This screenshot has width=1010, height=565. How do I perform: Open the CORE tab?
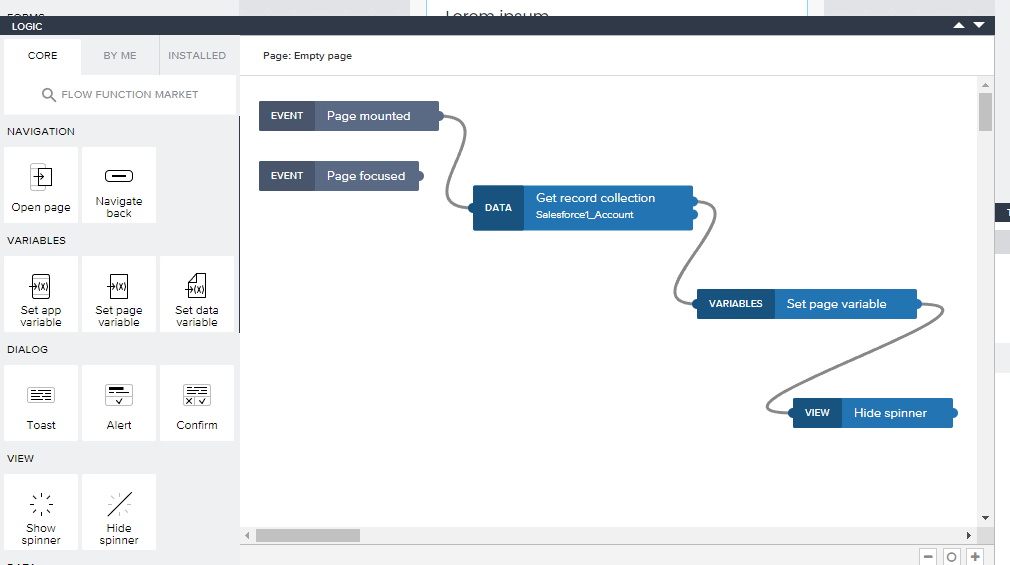click(x=43, y=56)
